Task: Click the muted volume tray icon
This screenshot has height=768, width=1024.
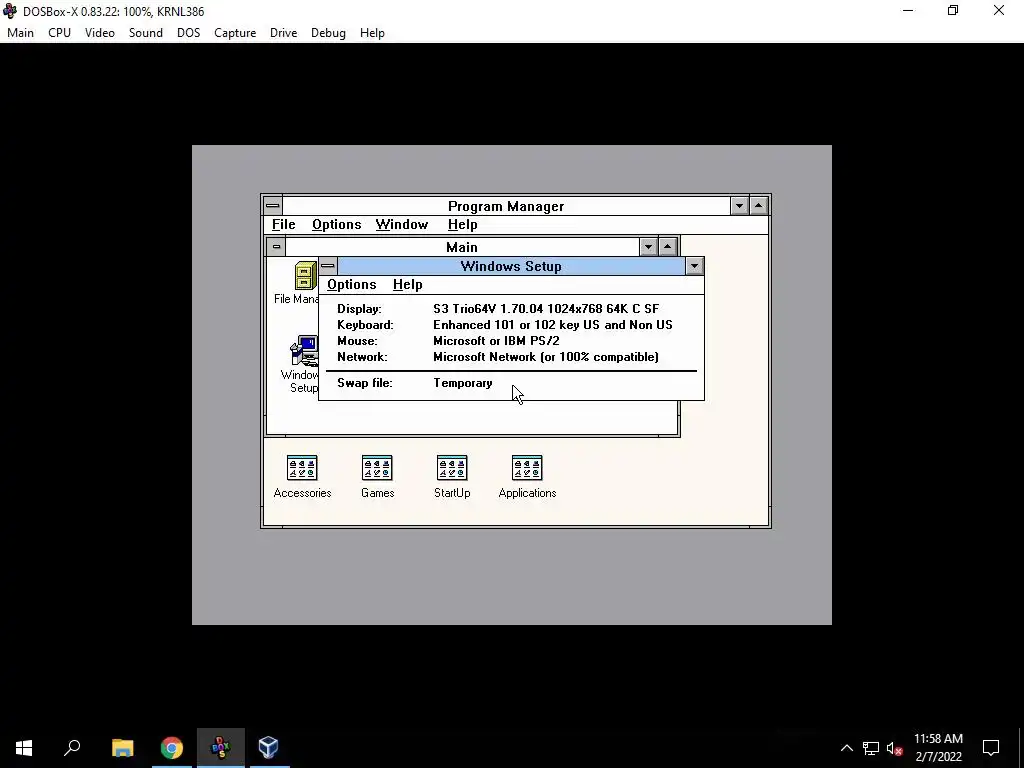Action: click(x=894, y=748)
